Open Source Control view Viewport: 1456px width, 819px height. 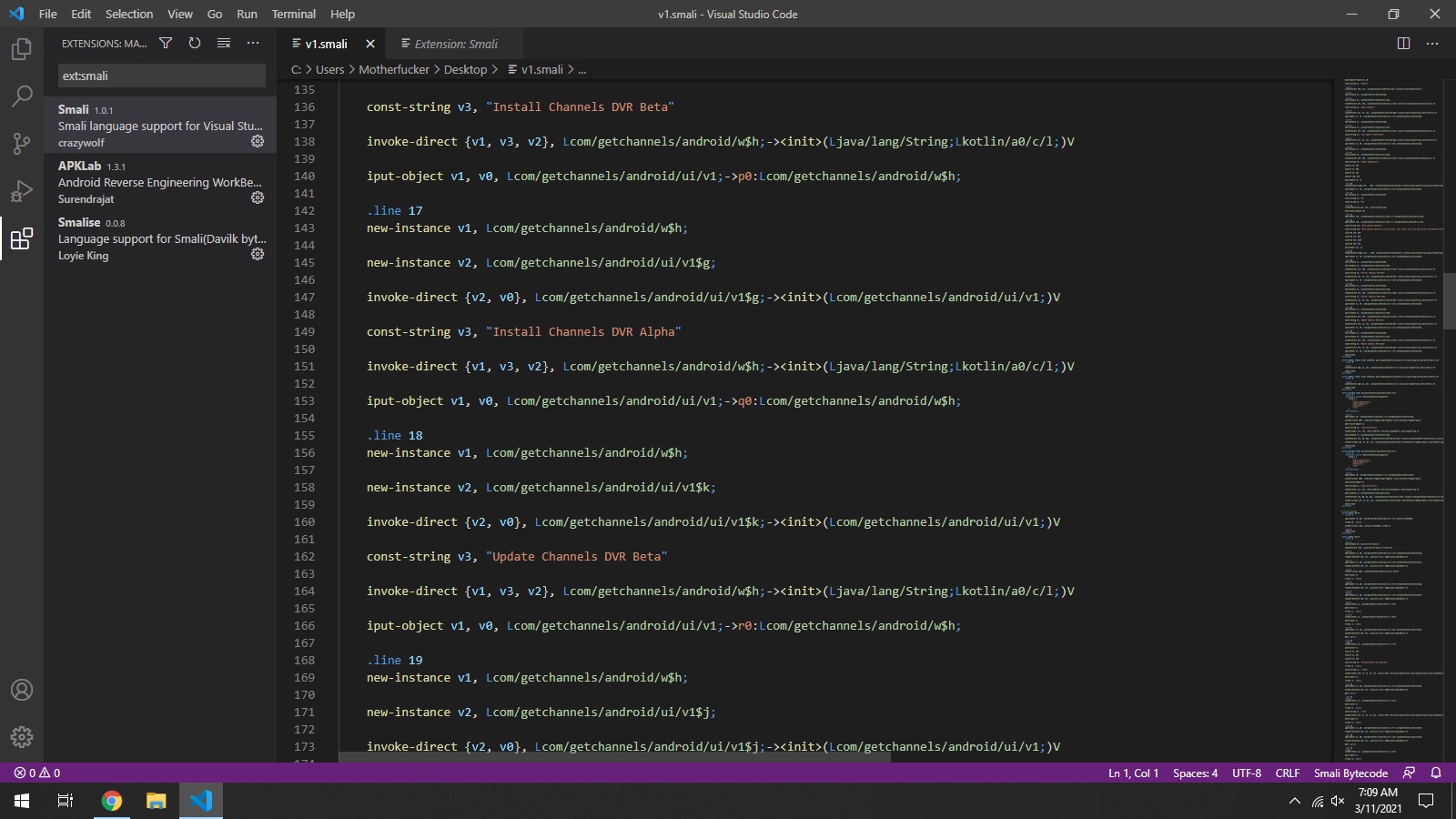(22, 144)
